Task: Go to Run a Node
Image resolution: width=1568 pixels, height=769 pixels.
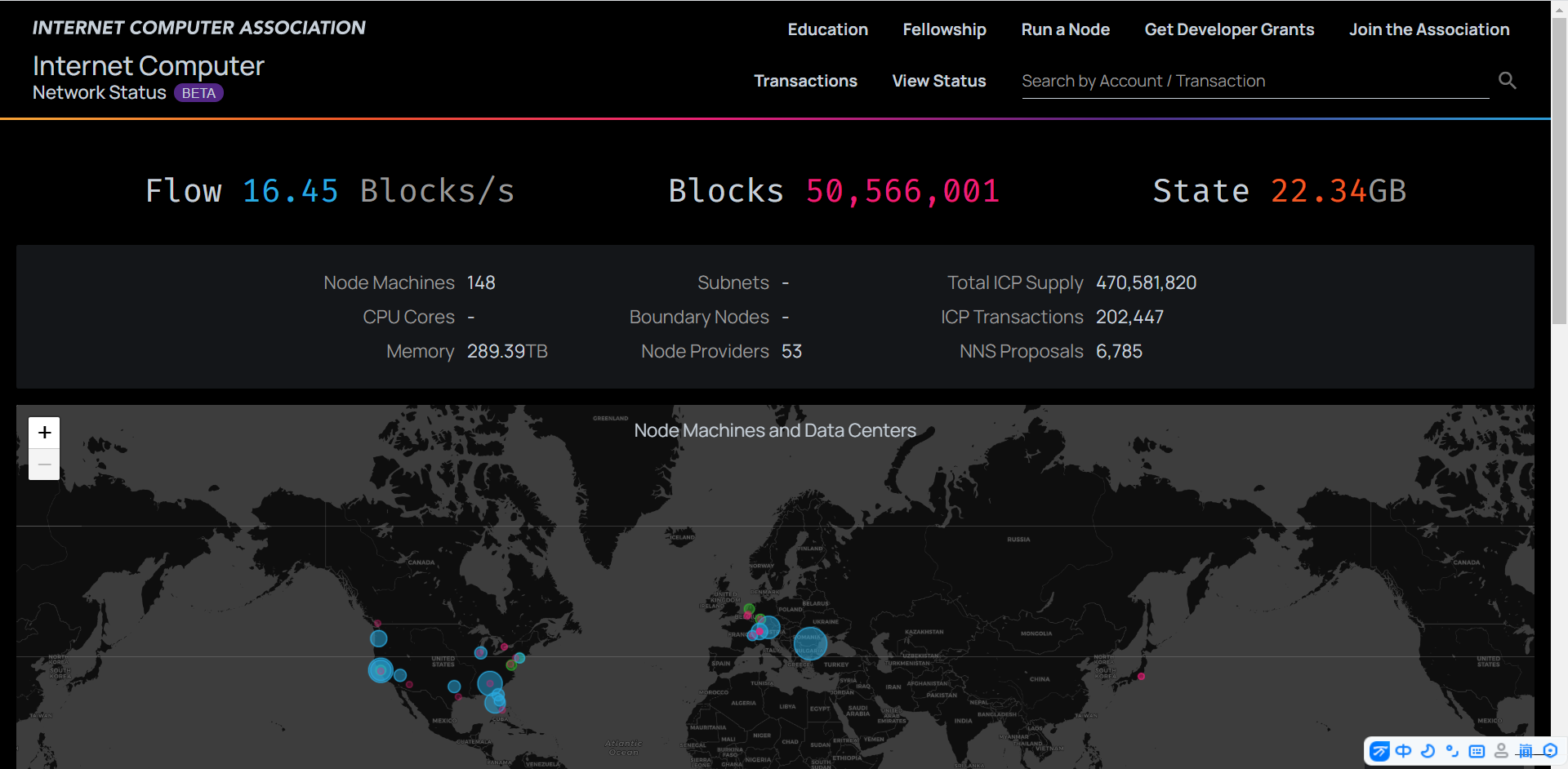Action: pos(1065,29)
